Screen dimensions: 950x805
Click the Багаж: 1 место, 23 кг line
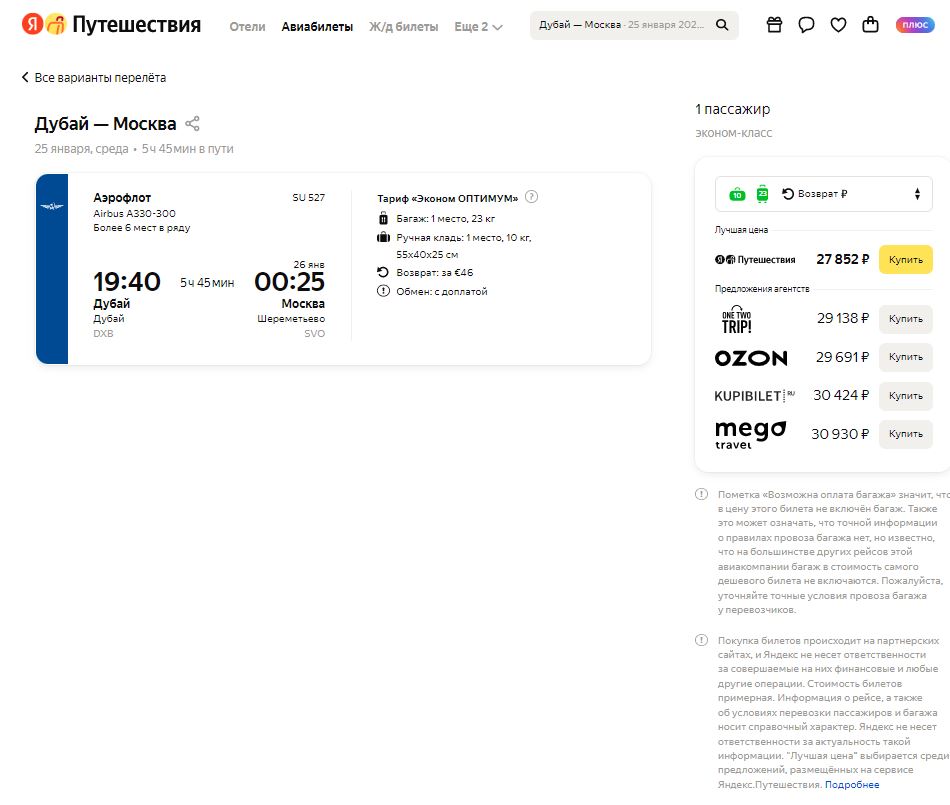(445, 219)
